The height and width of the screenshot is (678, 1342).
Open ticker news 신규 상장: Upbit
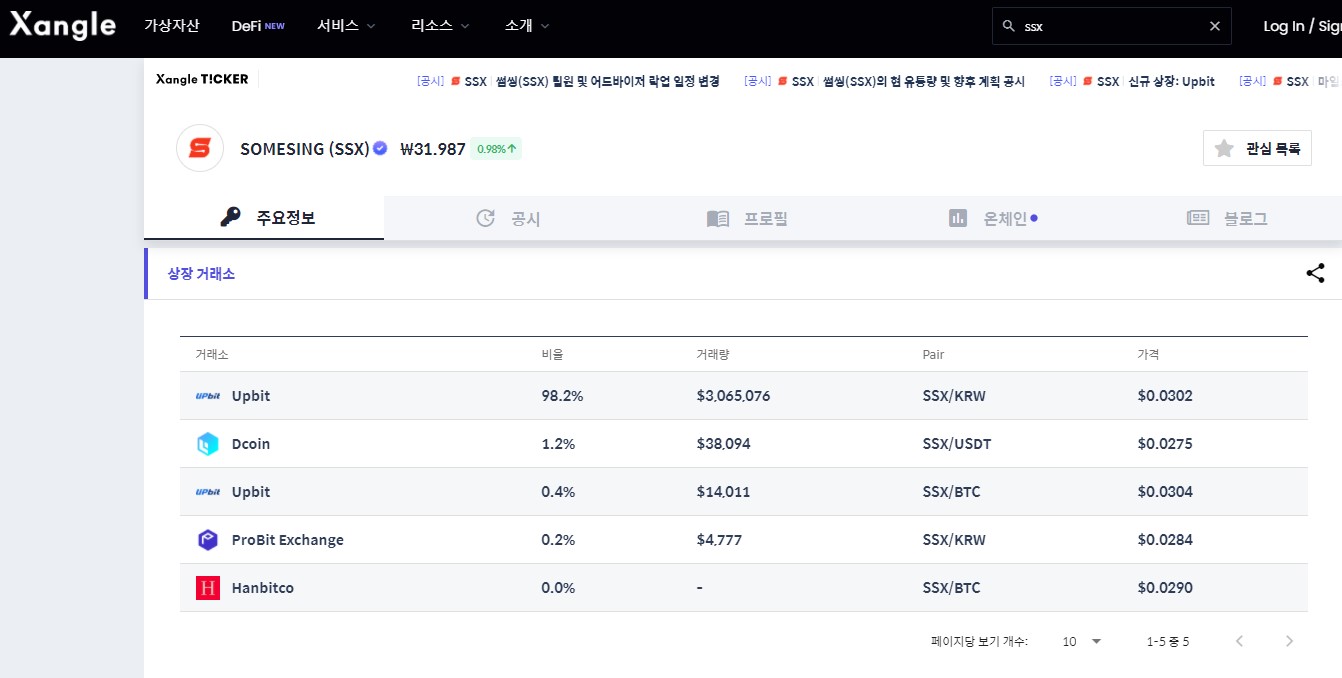point(1132,82)
